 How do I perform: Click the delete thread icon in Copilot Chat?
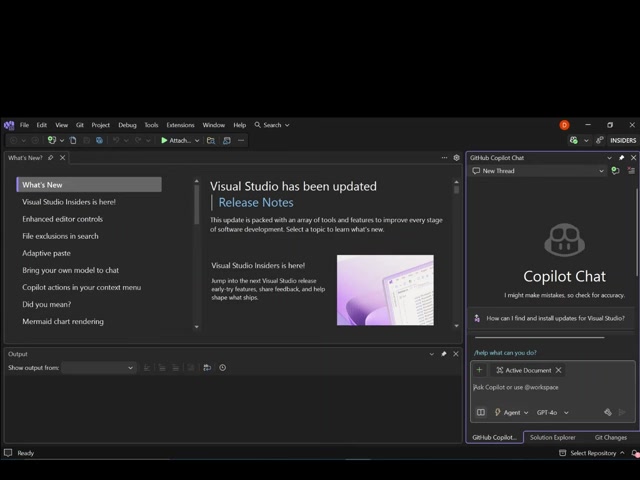(631, 171)
